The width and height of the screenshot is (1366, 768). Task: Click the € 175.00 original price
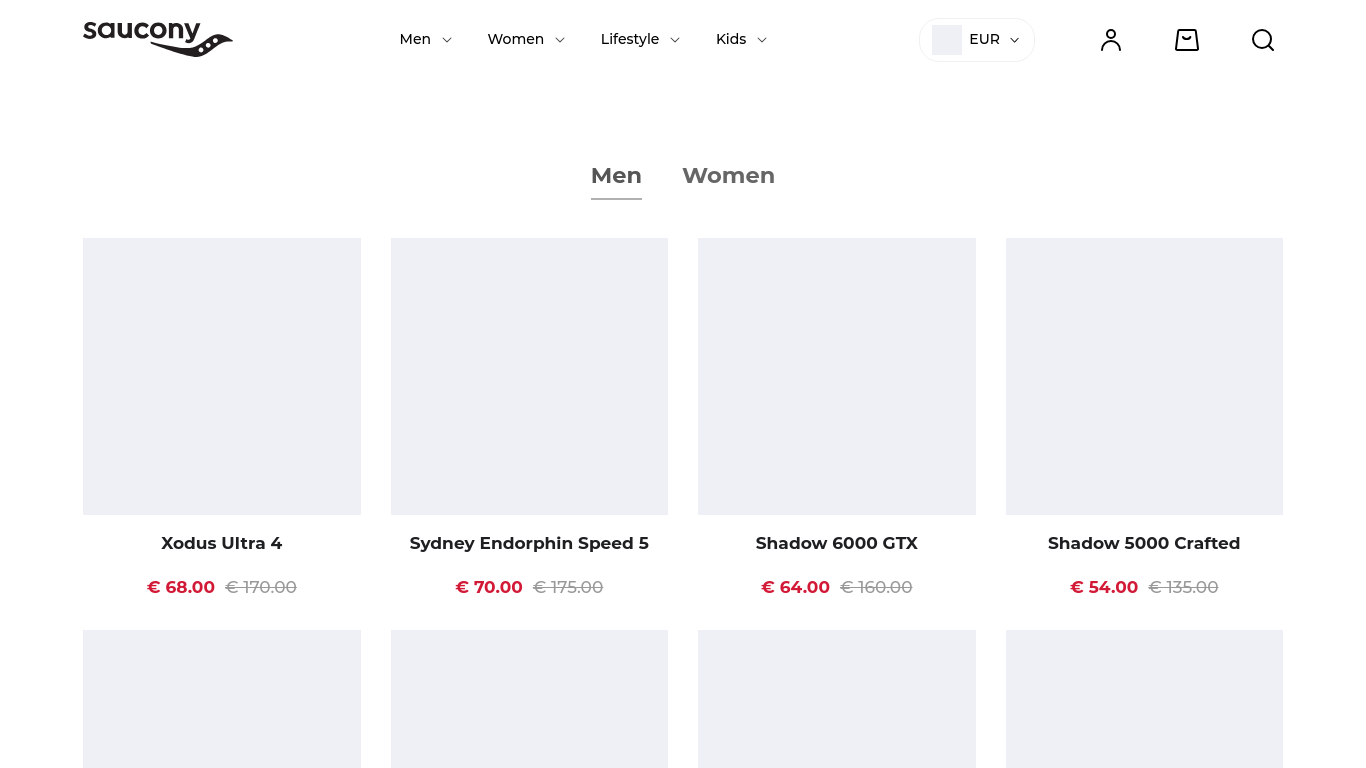(x=568, y=587)
